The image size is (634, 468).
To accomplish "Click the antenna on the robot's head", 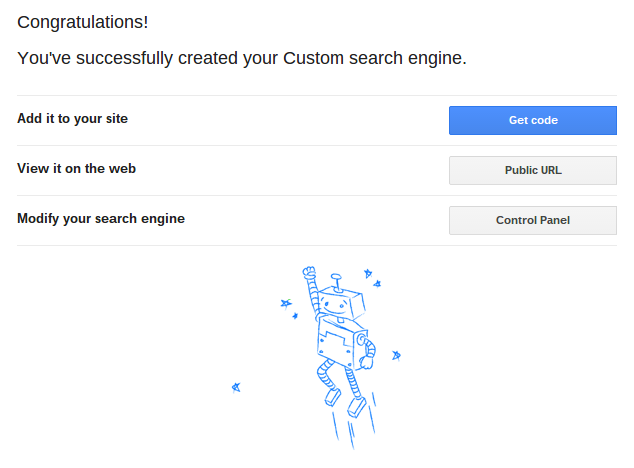I will click(x=336, y=282).
